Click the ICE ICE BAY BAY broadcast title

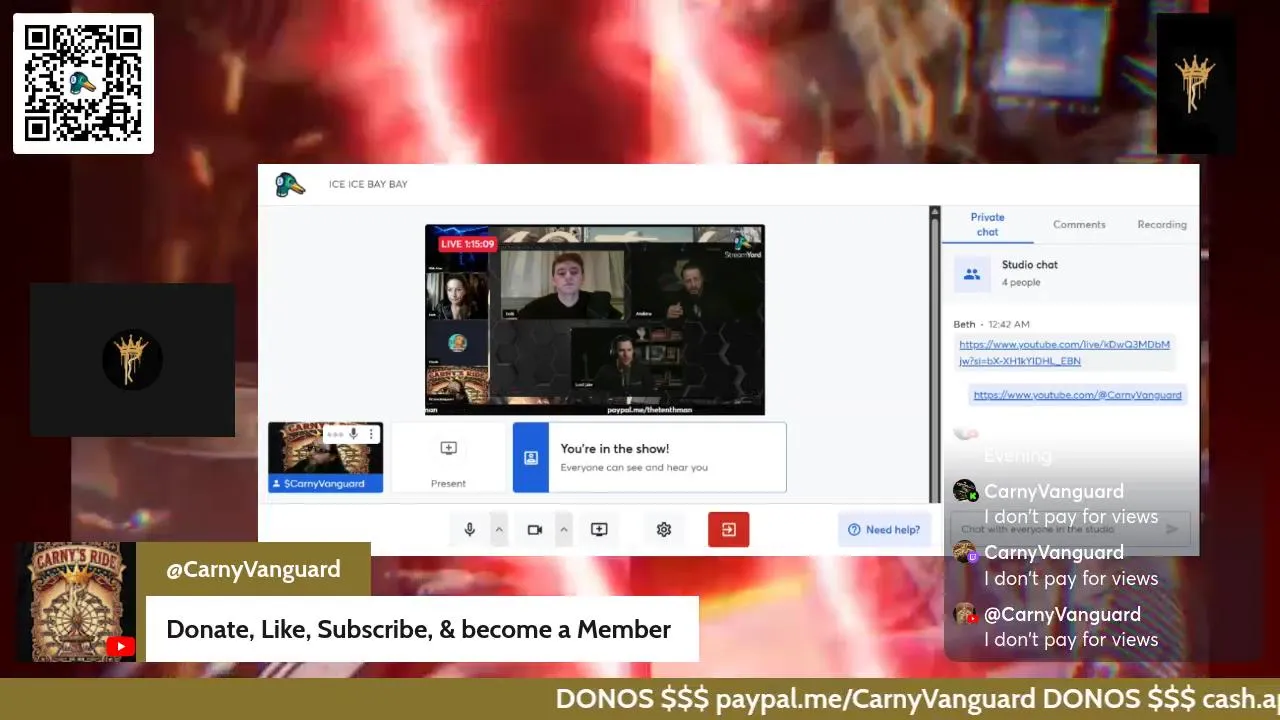pyautogui.click(x=368, y=184)
